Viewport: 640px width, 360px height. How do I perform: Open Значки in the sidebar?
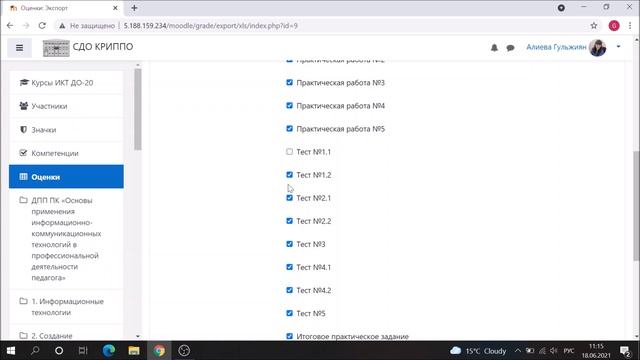coord(66,130)
